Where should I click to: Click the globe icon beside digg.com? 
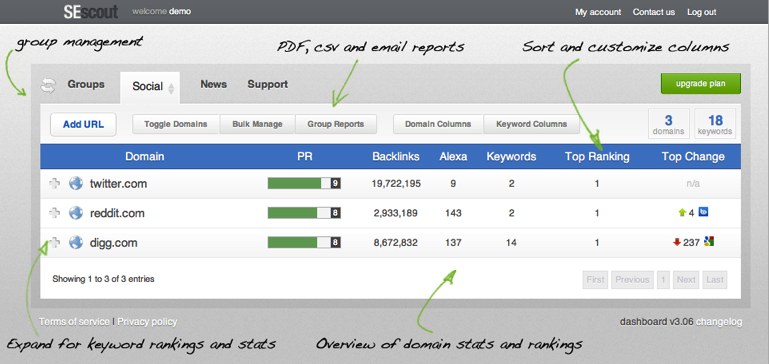[x=76, y=242]
